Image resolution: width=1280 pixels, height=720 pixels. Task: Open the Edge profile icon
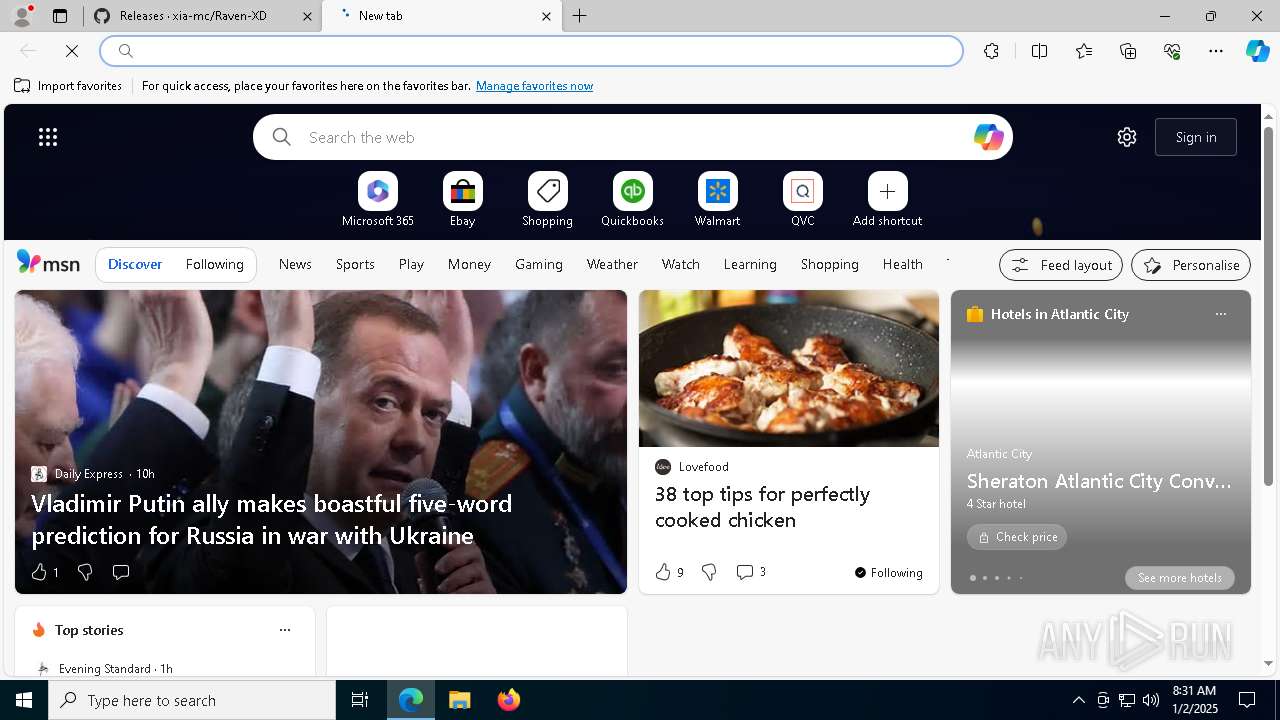[21, 16]
